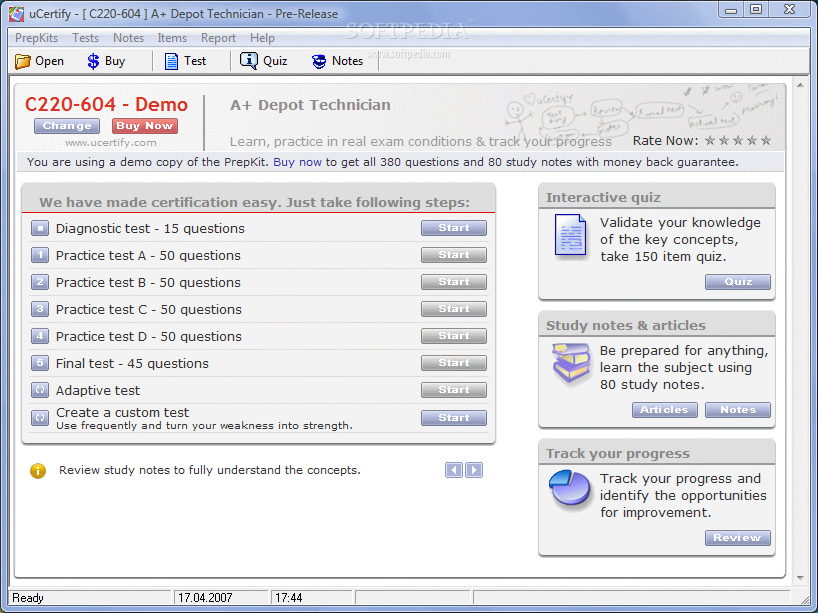Click the number 3 icon for Practice test C

coord(40,309)
